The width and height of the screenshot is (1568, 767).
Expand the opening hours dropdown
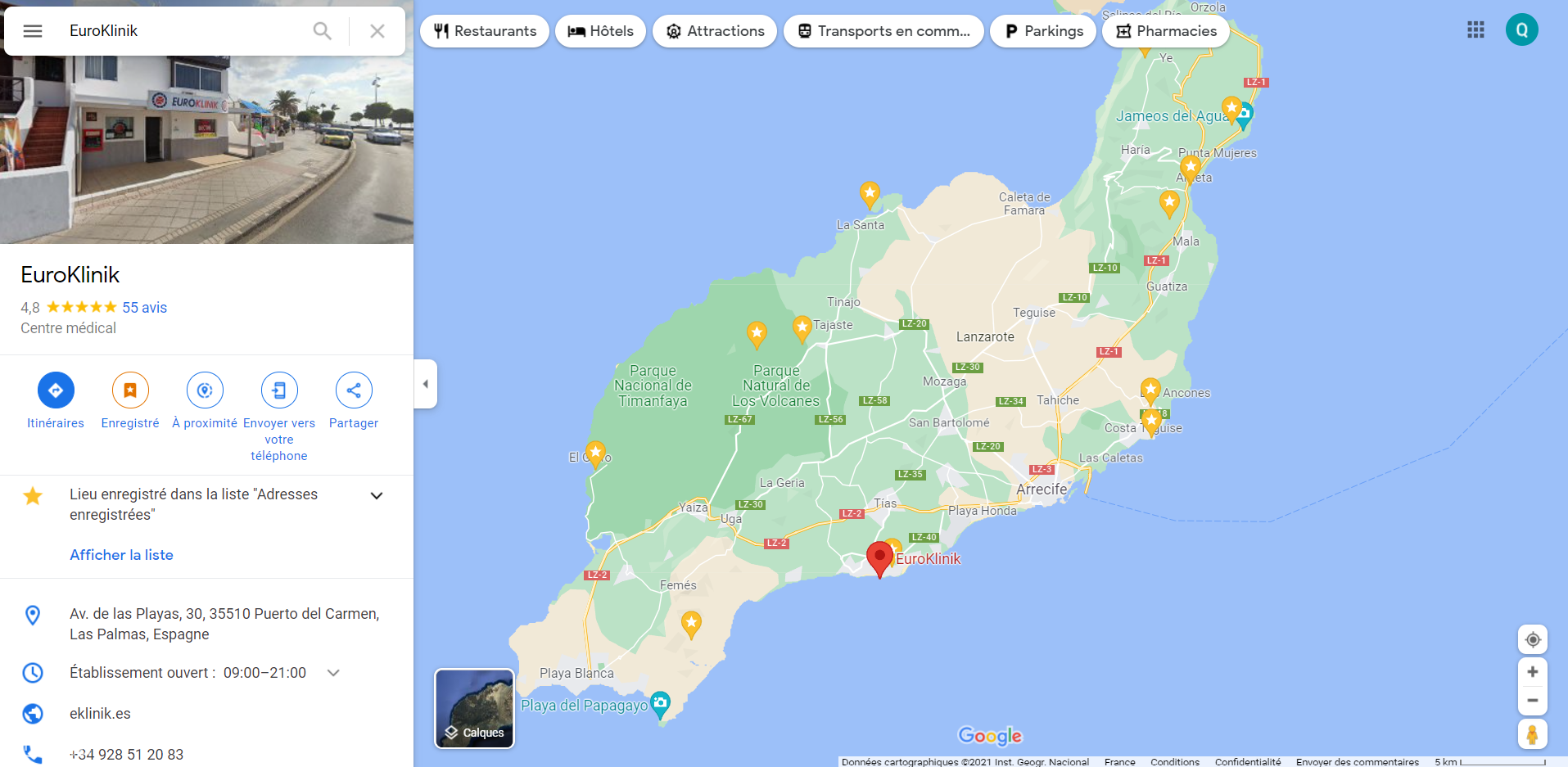point(333,673)
